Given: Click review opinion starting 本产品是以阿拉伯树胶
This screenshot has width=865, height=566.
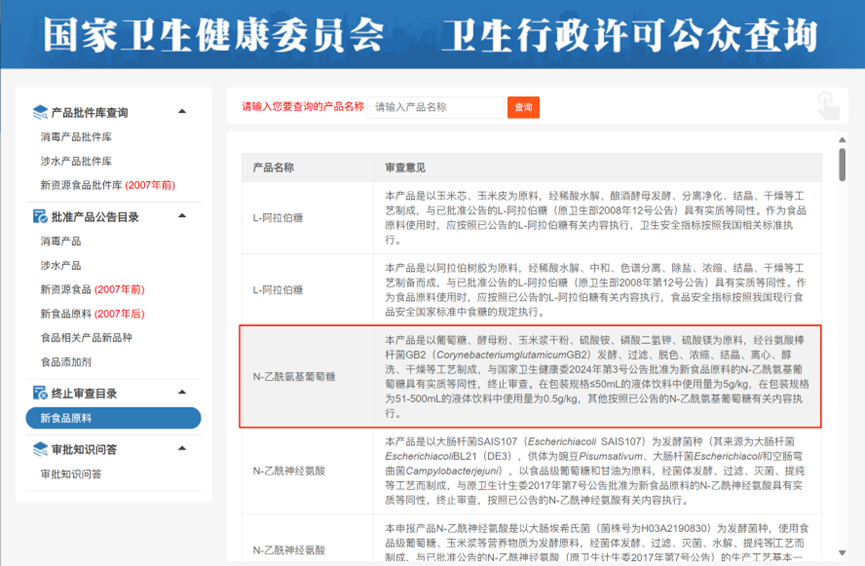Looking at the screenshot, I should point(596,290).
